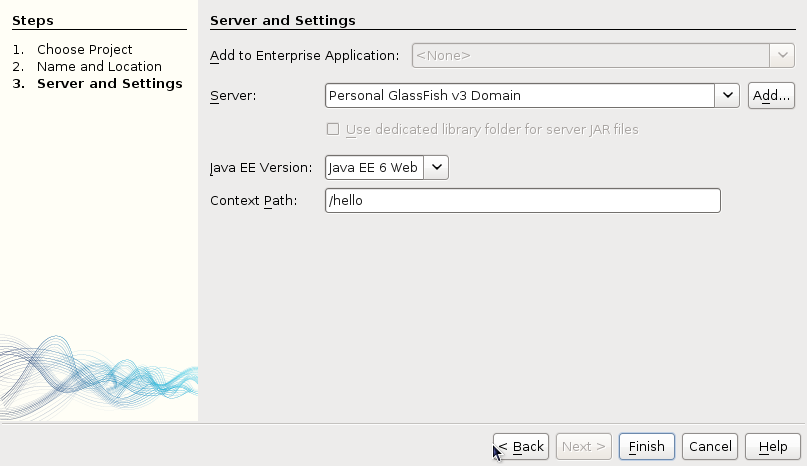Click the Finish button
This screenshot has height=466, width=807.
click(x=646, y=446)
